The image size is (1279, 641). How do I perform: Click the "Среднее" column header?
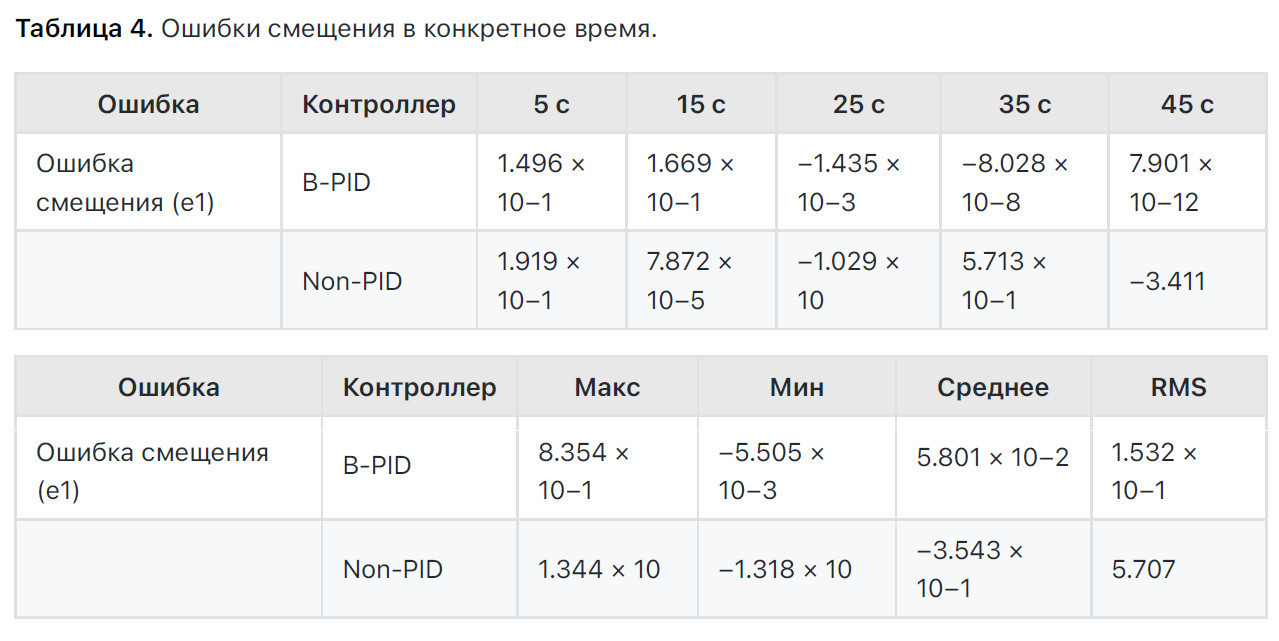(993, 387)
